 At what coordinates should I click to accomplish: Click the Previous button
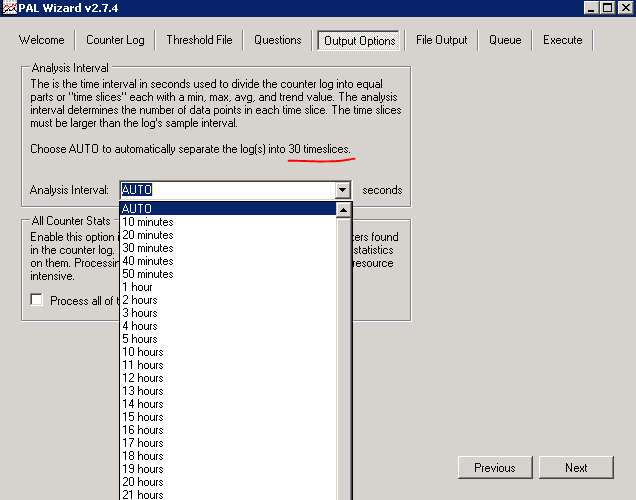coord(495,468)
